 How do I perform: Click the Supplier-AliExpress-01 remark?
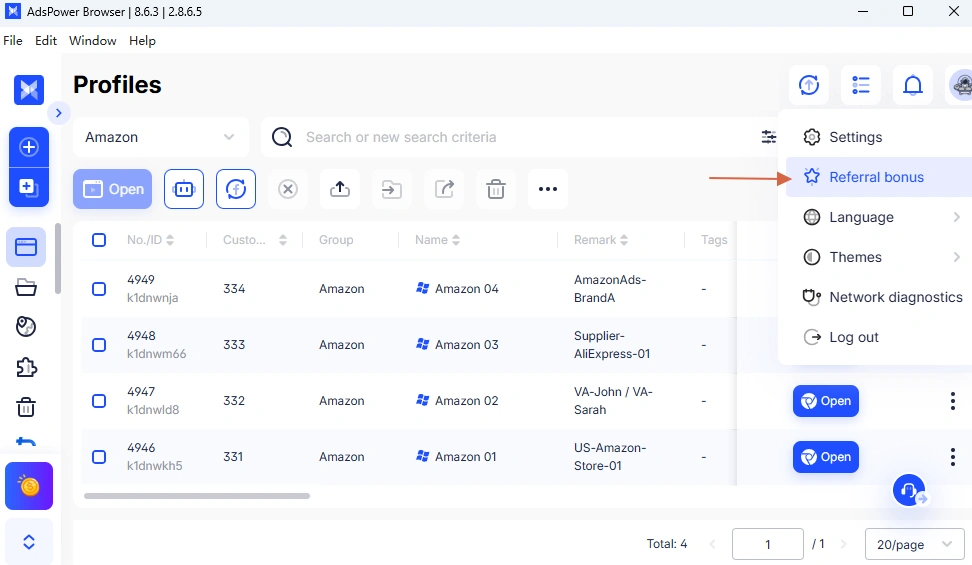pyautogui.click(x=612, y=345)
